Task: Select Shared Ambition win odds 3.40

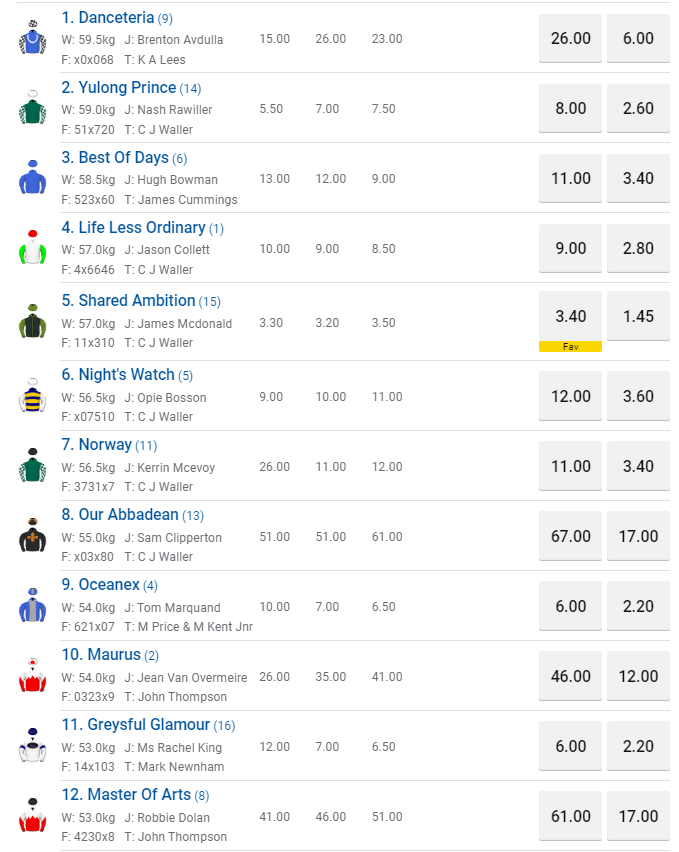Action: click(570, 317)
